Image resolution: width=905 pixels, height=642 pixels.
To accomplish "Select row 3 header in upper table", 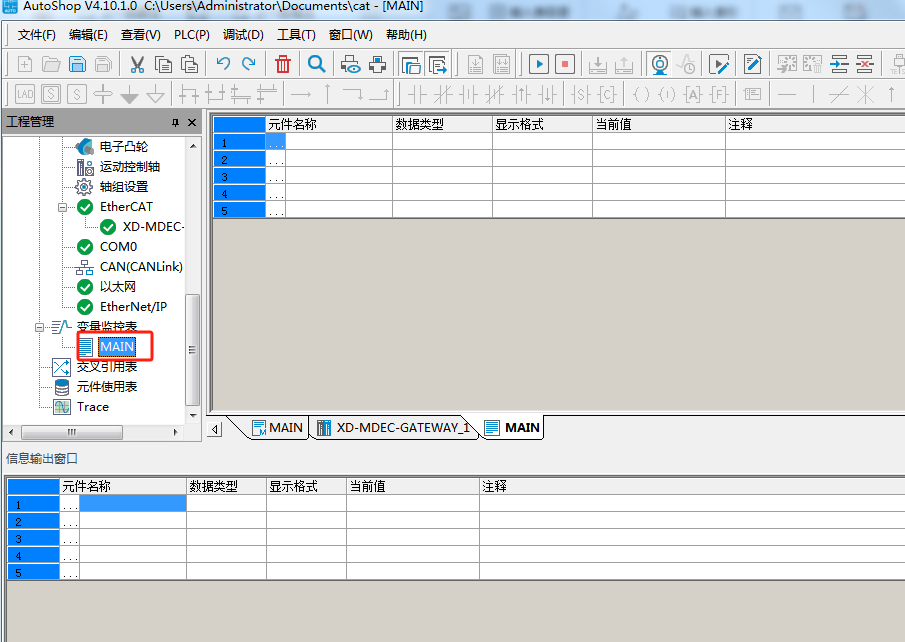I will [x=240, y=176].
